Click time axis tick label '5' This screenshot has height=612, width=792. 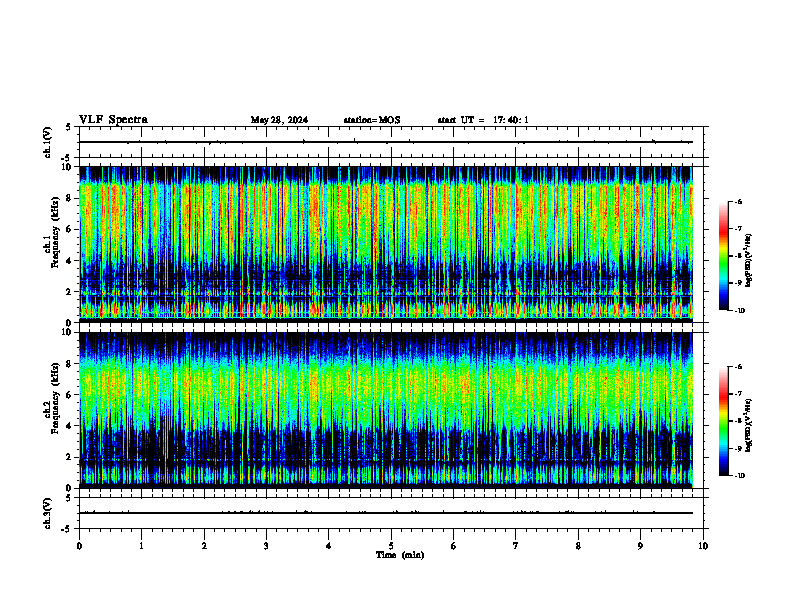[391, 546]
